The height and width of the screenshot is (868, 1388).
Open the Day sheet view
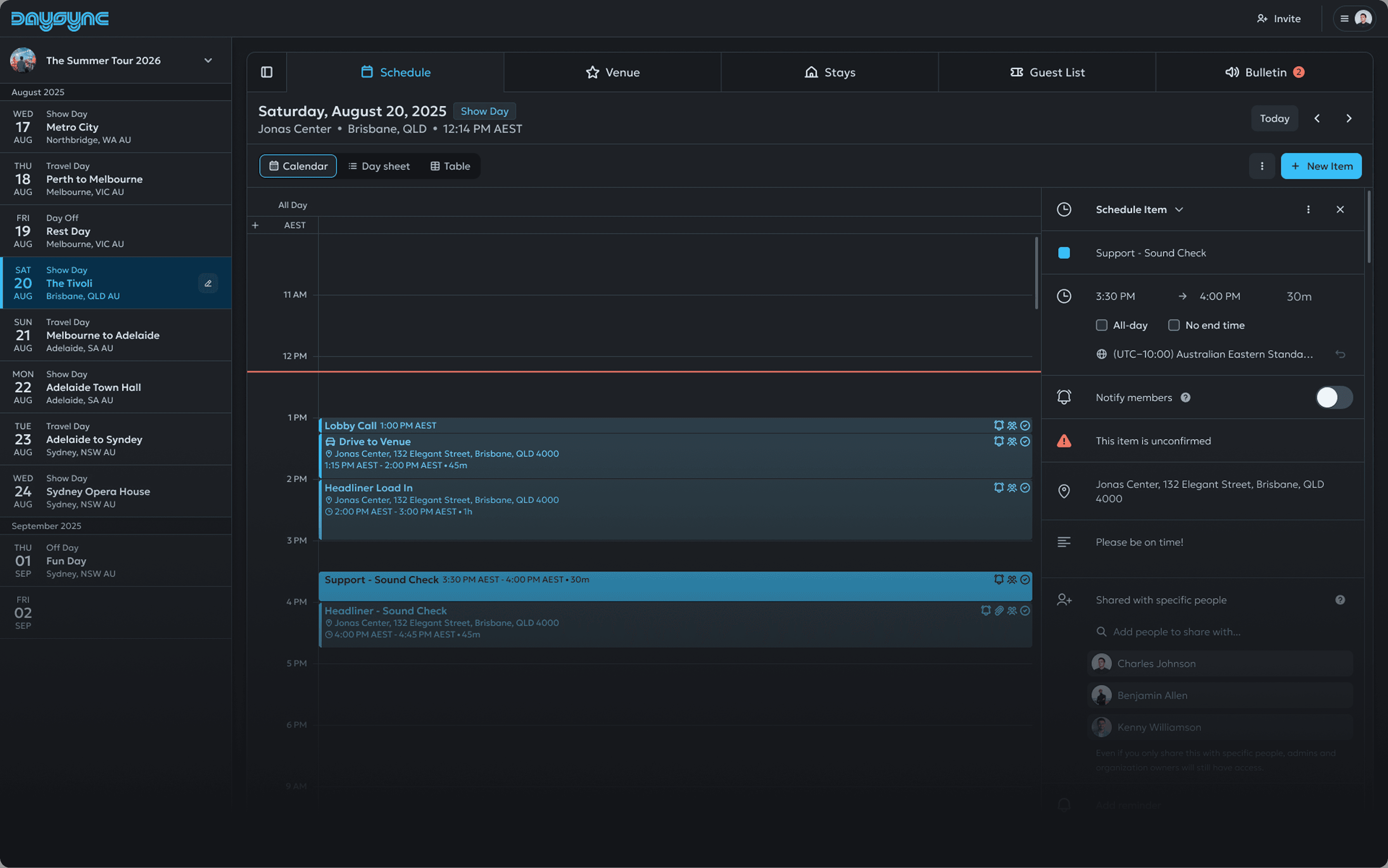[380, 166]
